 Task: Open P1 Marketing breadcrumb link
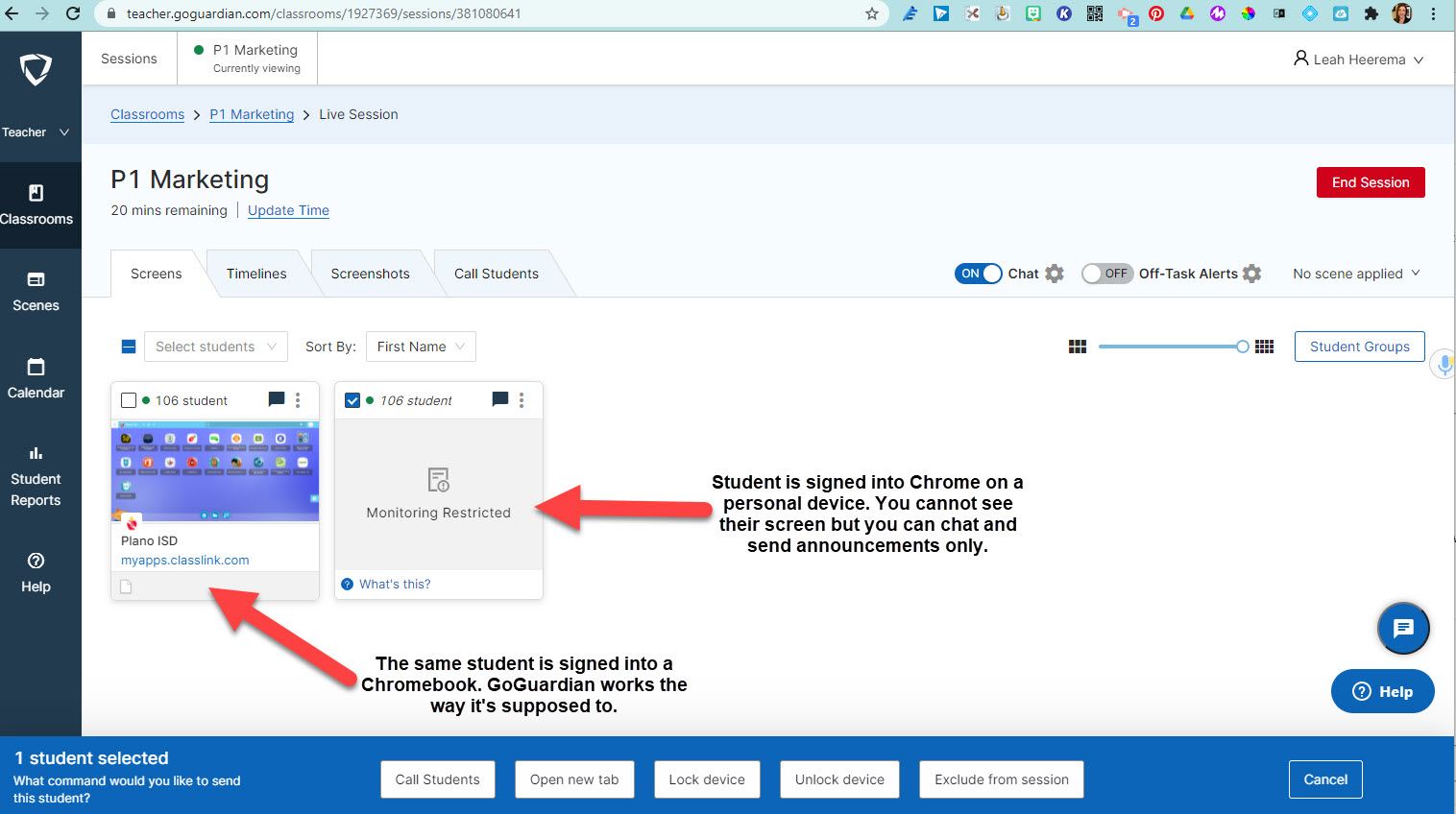(x=252, y=114)
